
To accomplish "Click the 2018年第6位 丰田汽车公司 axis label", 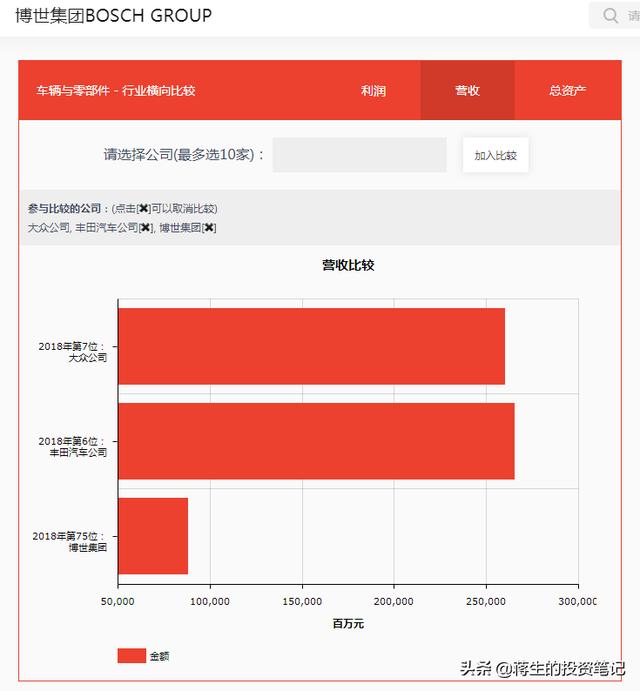I will [x=73, y=446].
